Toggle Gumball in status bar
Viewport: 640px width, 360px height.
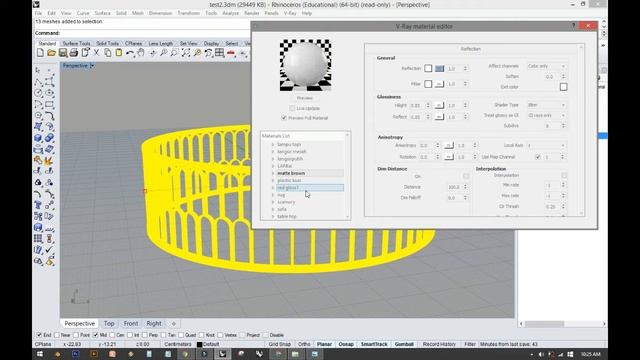tap(404, 344)
